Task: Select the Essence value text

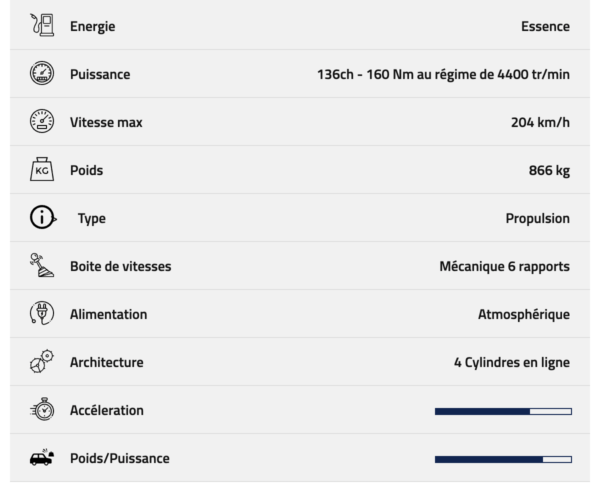Action: pos(545,26)
